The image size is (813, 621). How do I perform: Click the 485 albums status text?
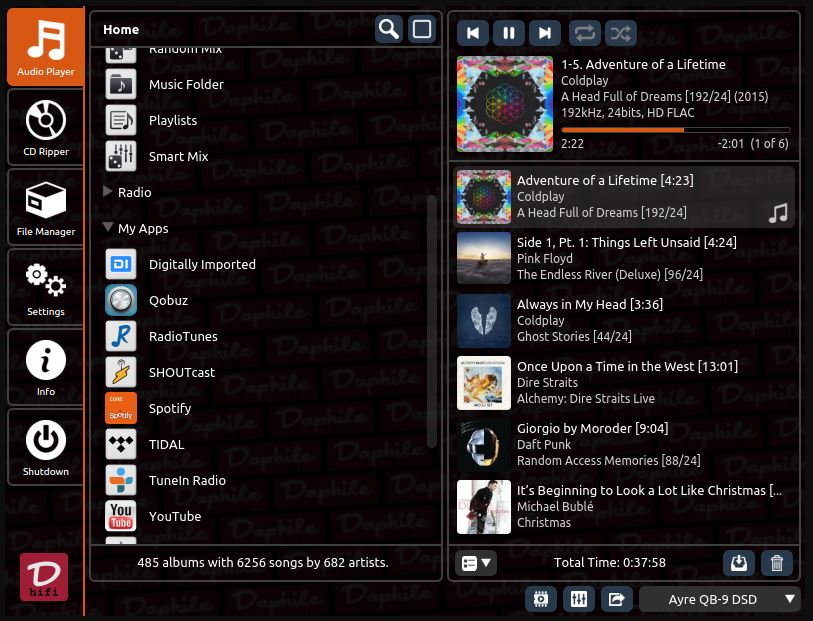point(263,562)
